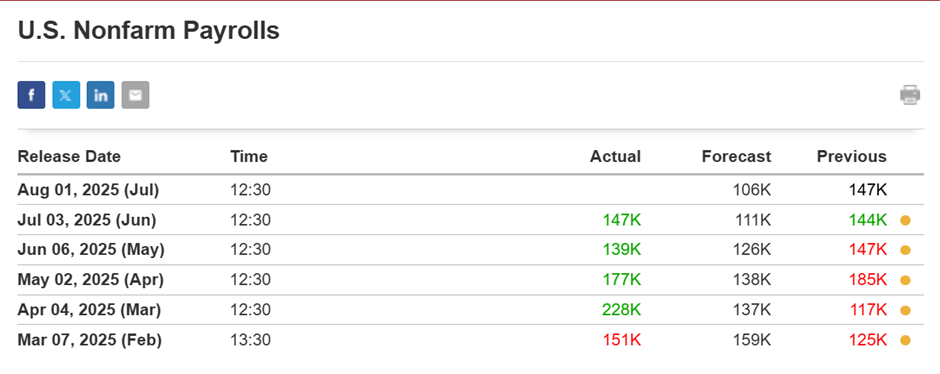Screen dimensions: 940x374
Task: Click the 228K actual value
Action: coord(622,310)
